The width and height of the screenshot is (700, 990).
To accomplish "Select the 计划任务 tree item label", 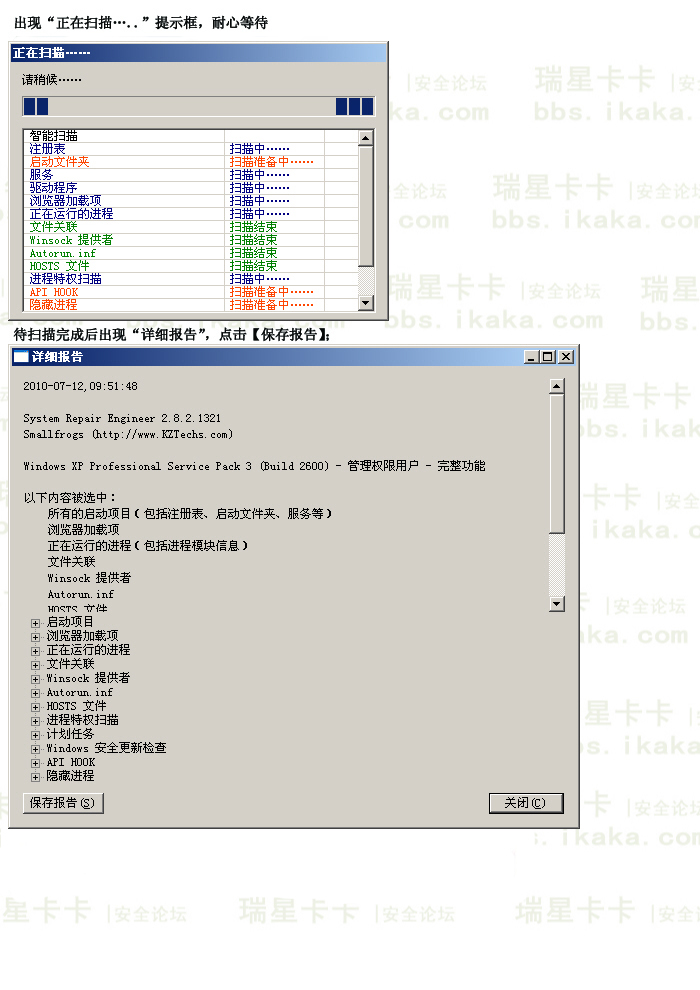I will (70, 734).
